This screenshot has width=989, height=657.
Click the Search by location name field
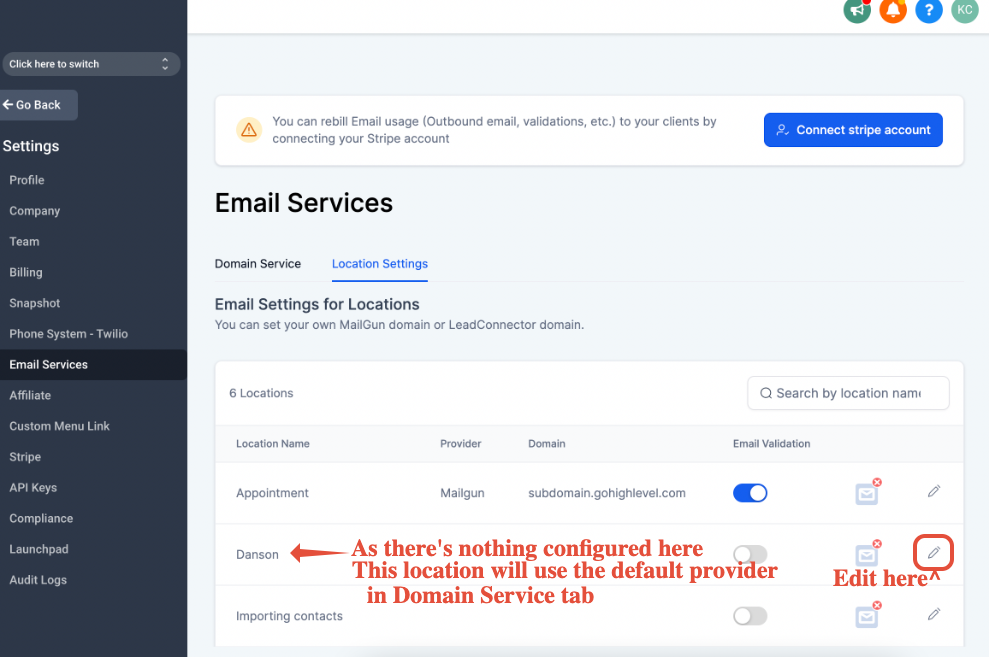point(848,393)
